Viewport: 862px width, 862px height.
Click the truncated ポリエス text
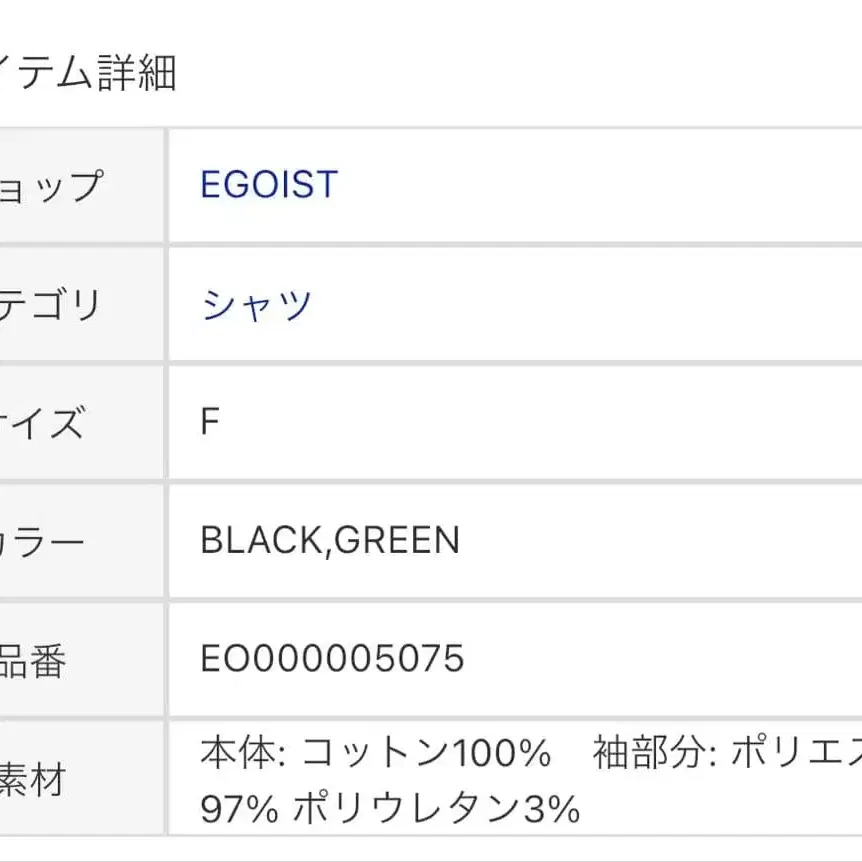click(x=795, y=753)
